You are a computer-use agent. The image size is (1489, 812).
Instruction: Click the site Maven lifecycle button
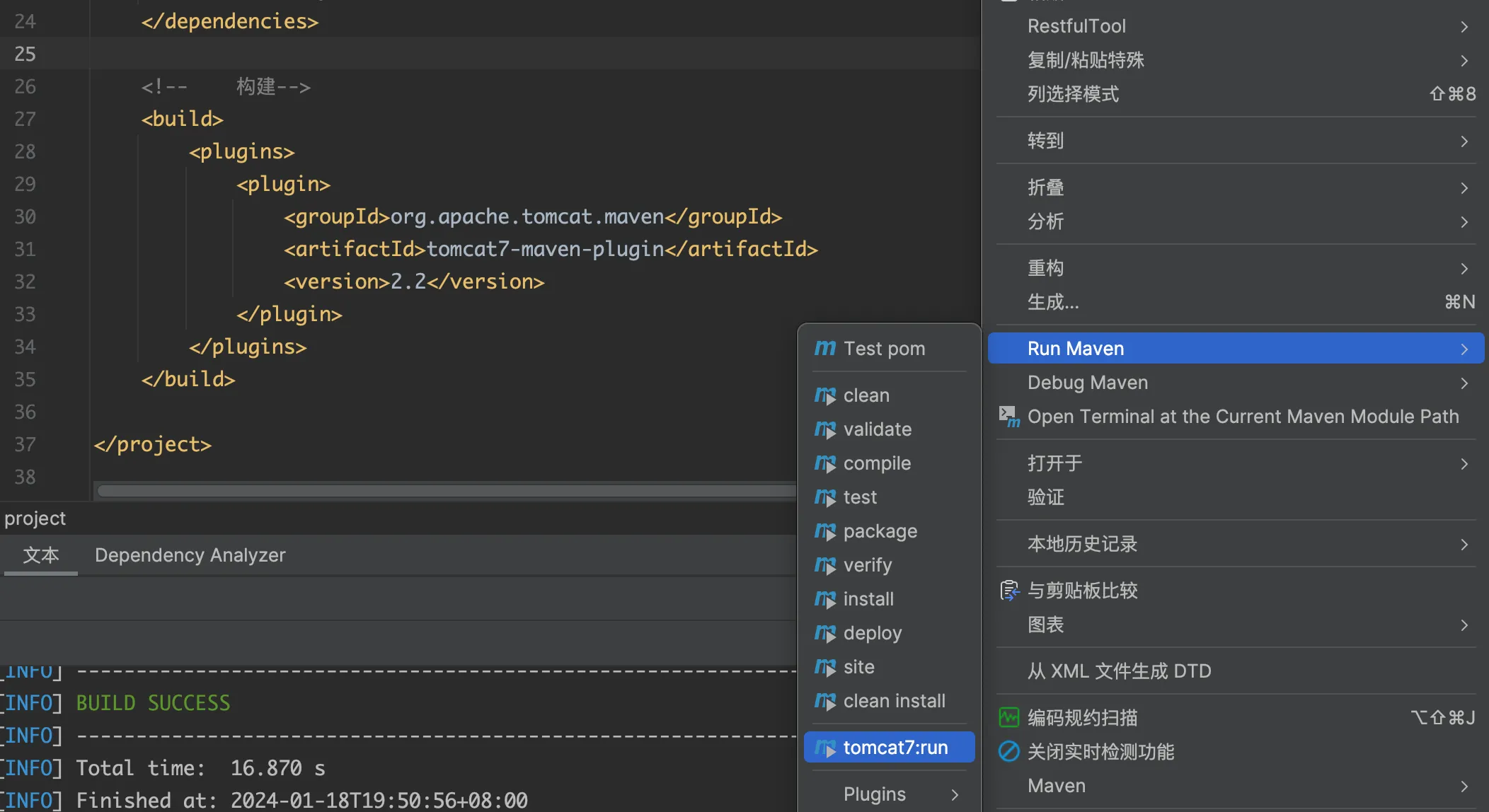click(x=858, y=666)
